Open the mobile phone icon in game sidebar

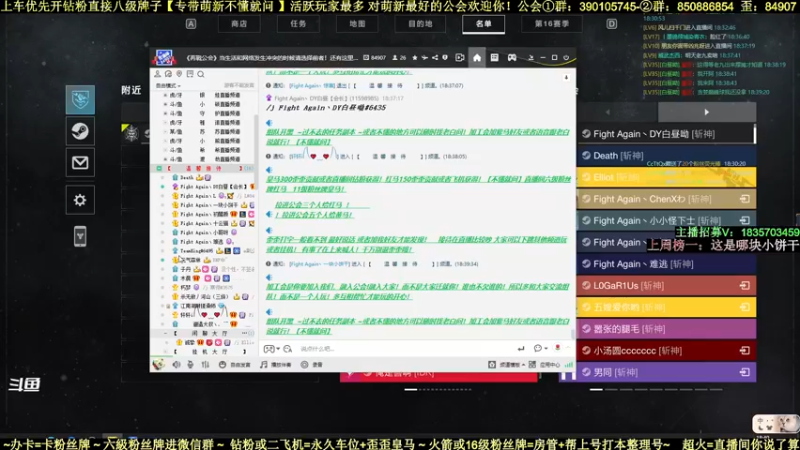point(80,236)
